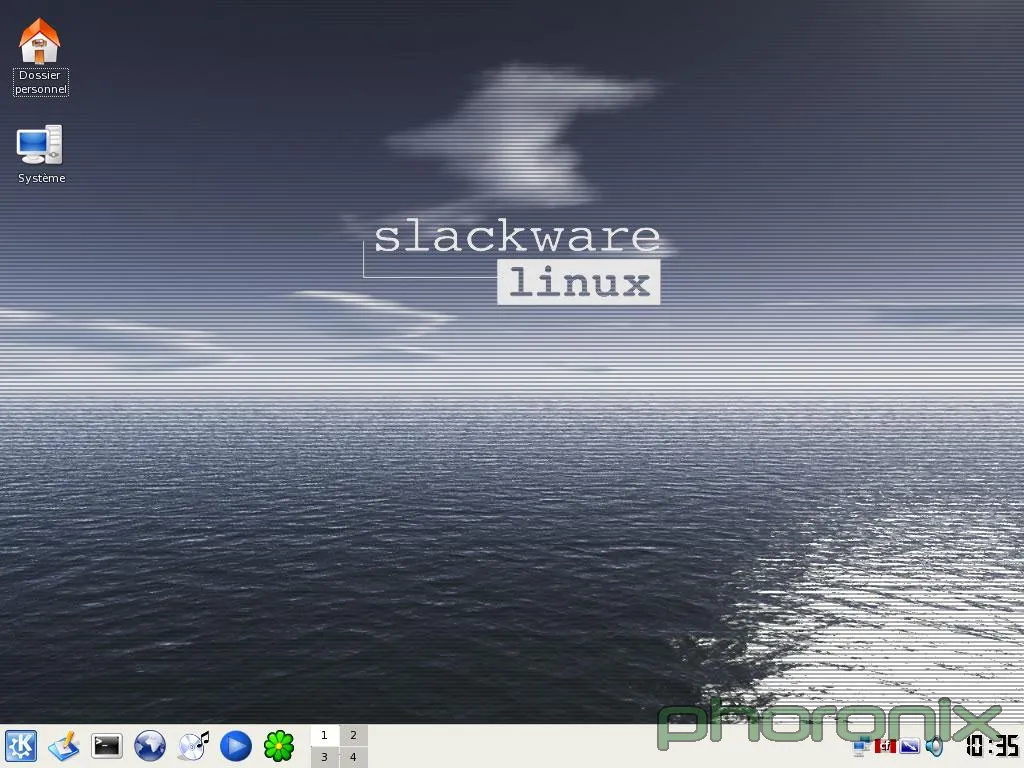Switch to virtual desktop 3
Screen dimensions: 1024x768
tap(325, 757)
